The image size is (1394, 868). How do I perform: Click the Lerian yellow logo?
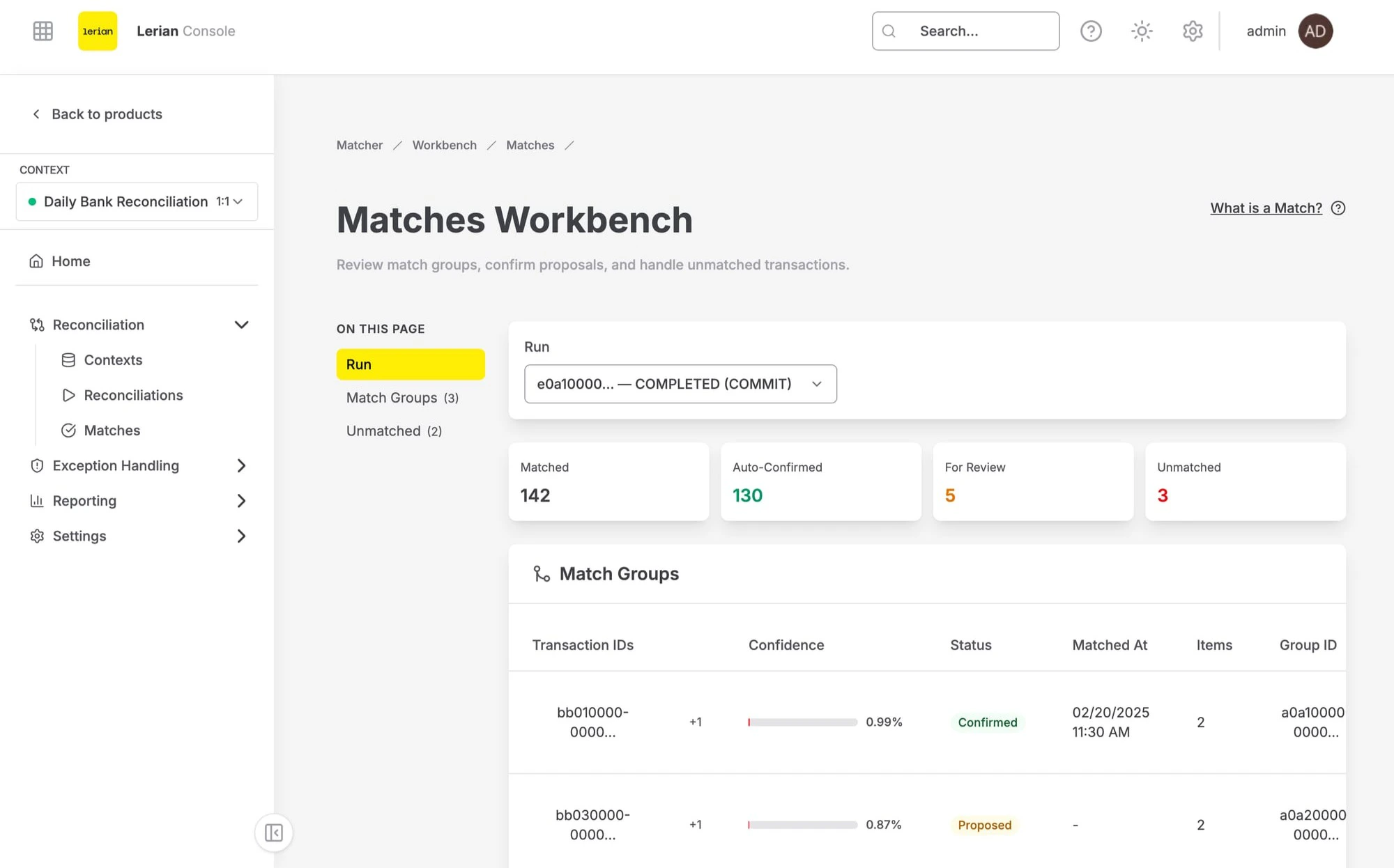(98, 31)
